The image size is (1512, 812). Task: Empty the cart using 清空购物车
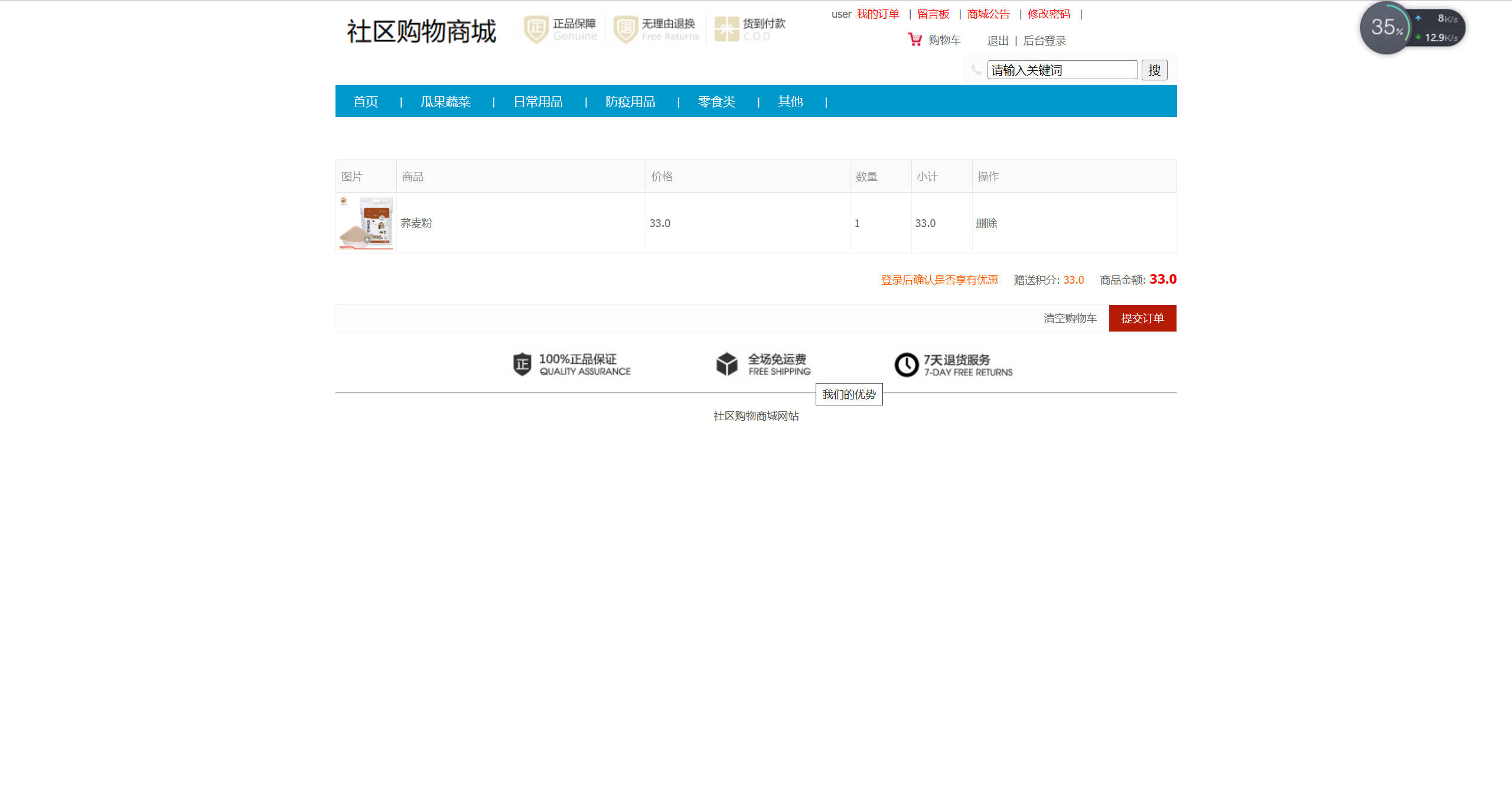pos(1070,318)
